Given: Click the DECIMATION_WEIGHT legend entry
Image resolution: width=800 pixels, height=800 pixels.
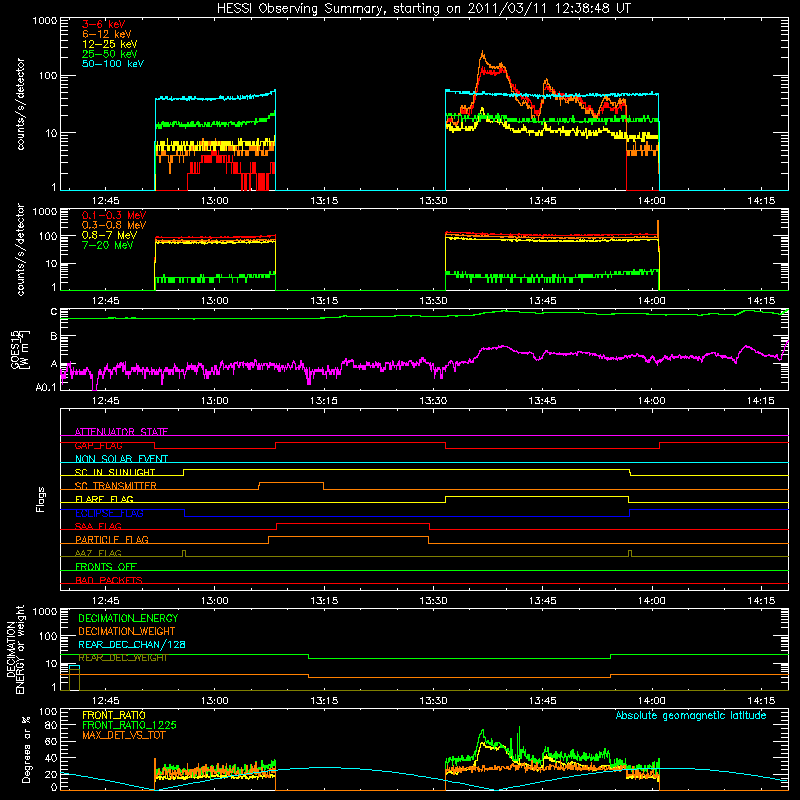Looking at the screenshot, I should tap(127, 632).
